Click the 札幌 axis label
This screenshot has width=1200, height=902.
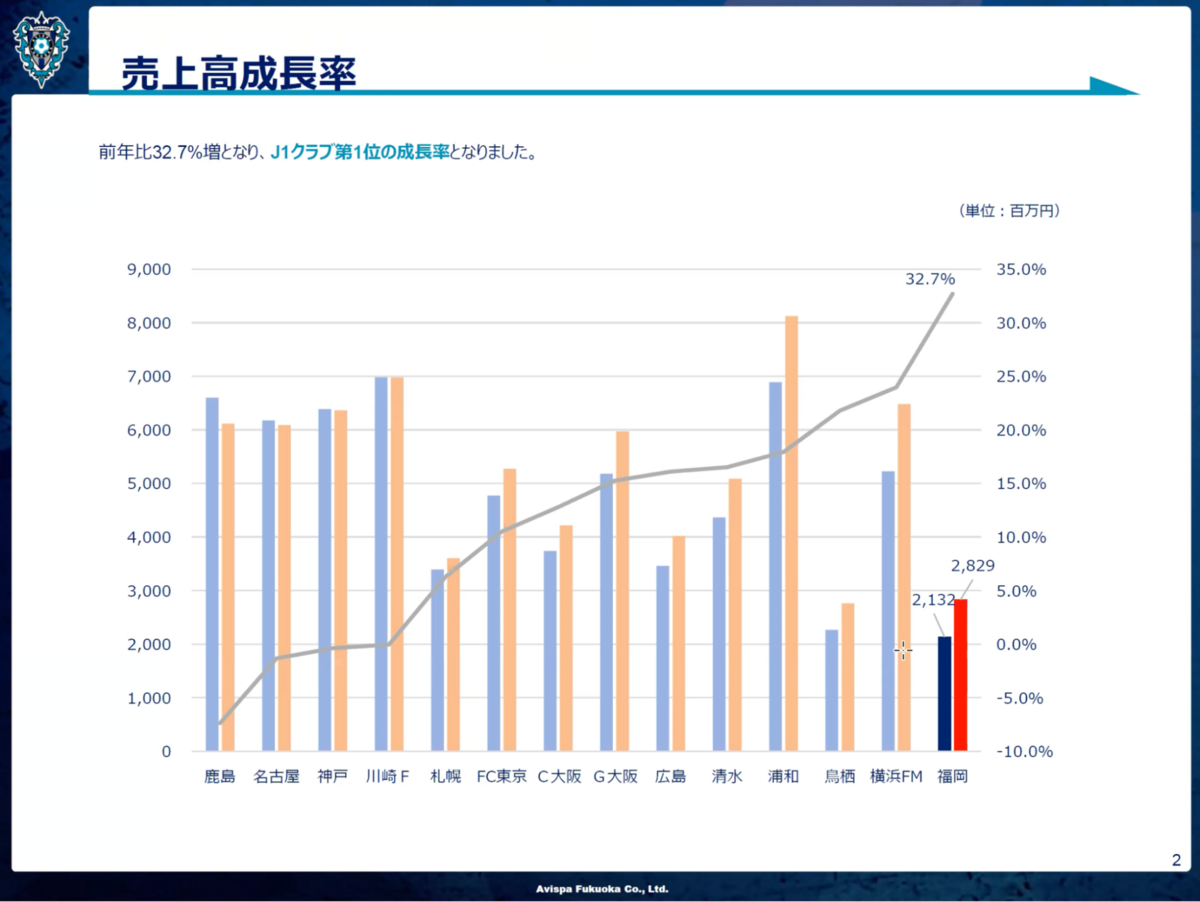click(x=445, y=776)
